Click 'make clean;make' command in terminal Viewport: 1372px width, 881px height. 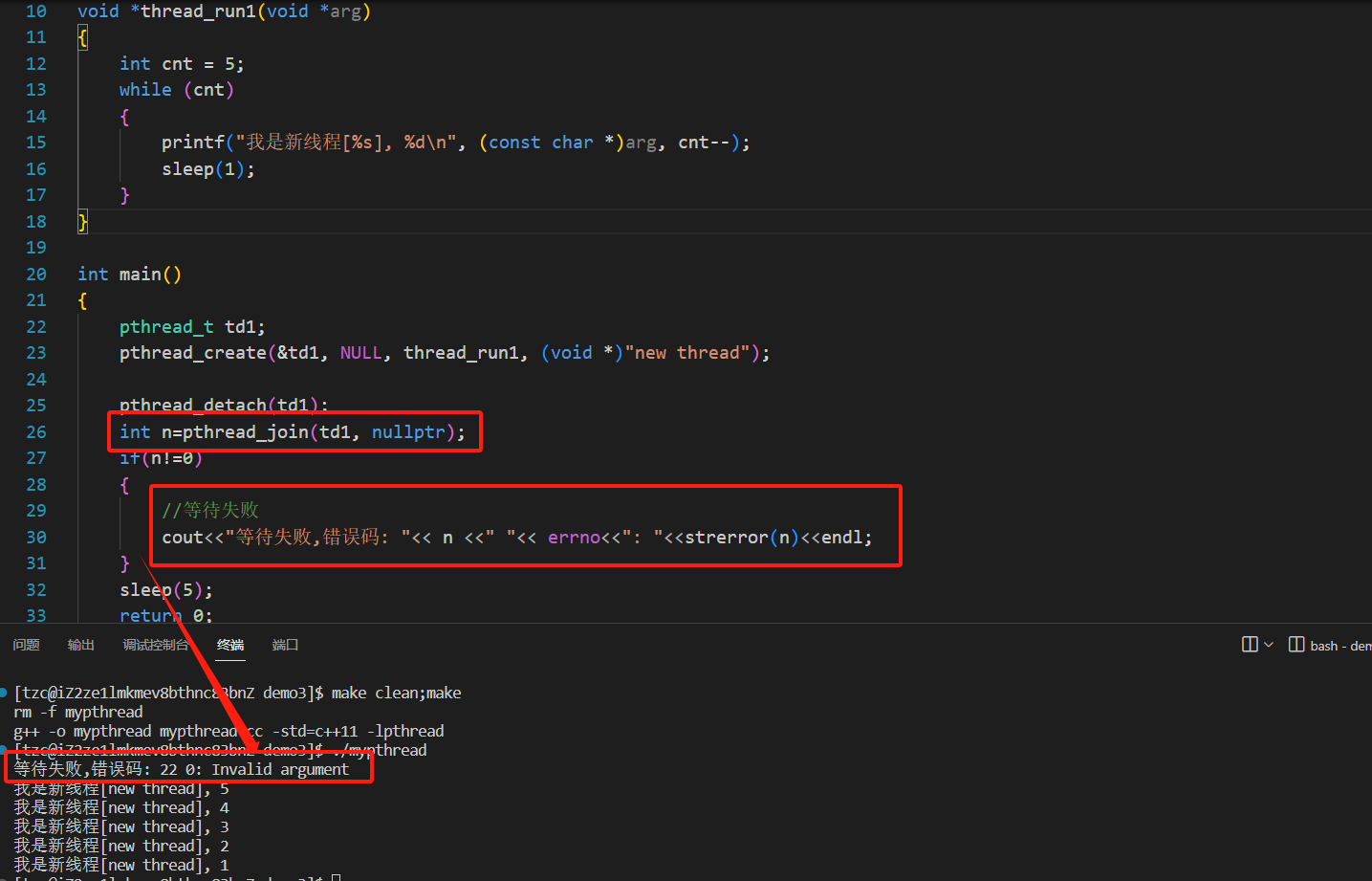(x=396, y=693)
